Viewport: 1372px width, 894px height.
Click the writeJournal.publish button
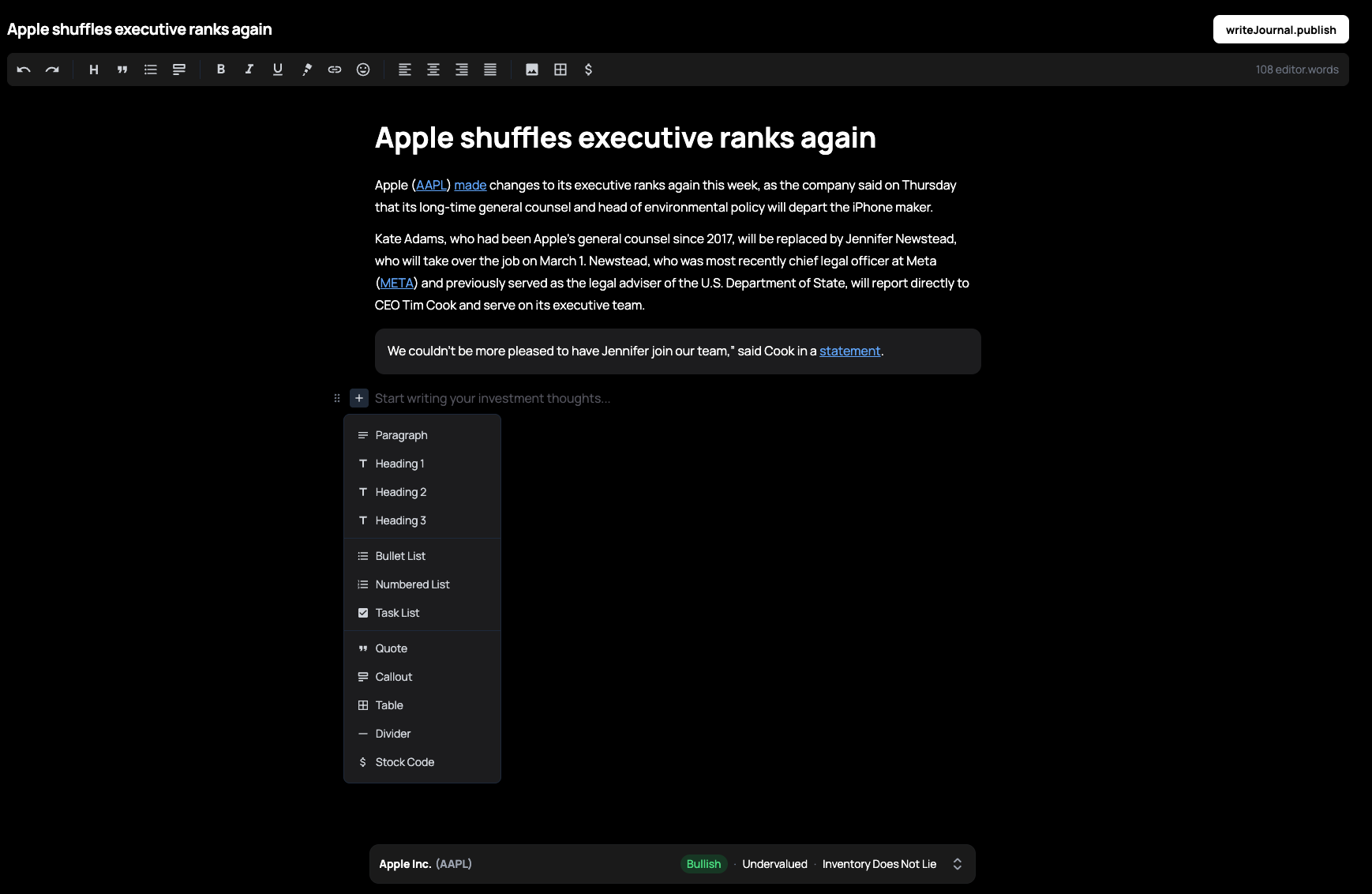coord(1280,29)
